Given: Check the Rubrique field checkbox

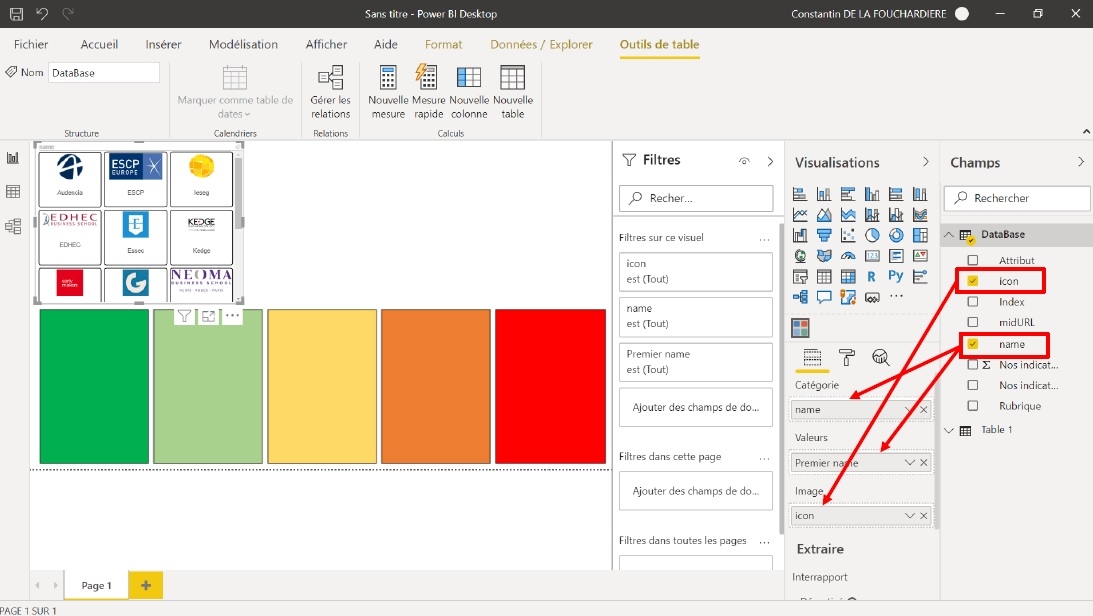Looking at the screenshot, I should (x=973, y=406).
